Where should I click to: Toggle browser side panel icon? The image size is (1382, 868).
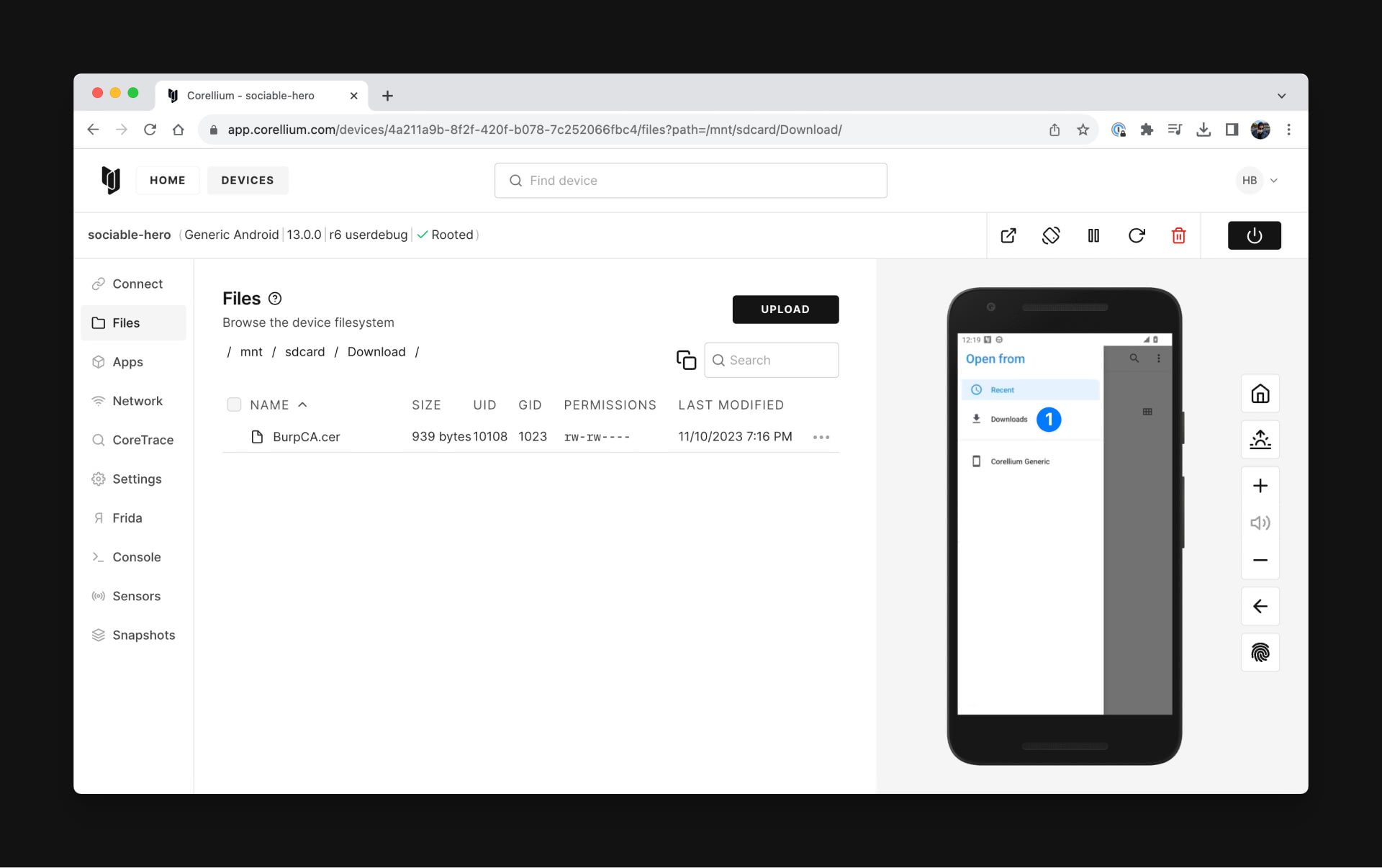click(x=1232, y=130)
